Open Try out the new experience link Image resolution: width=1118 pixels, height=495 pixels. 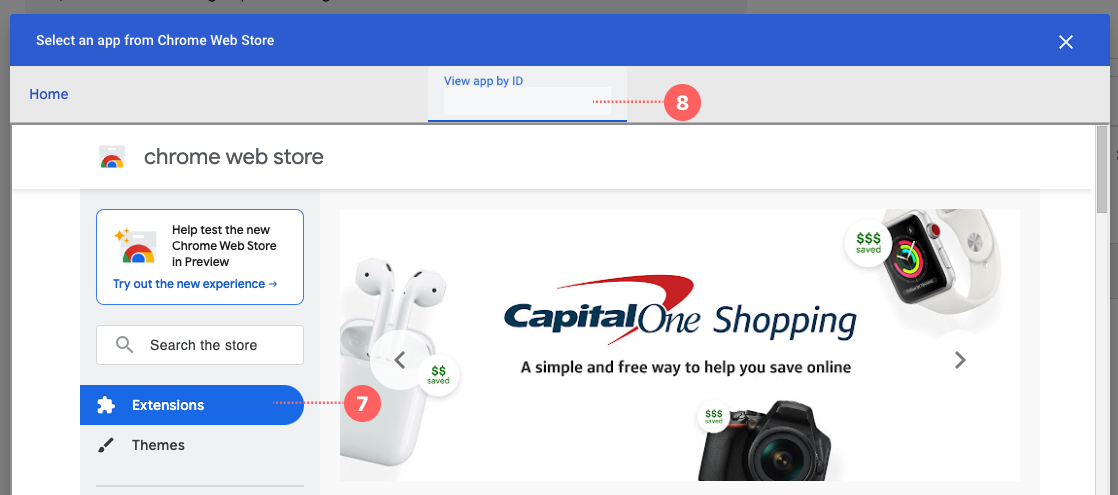pos(195,284)
